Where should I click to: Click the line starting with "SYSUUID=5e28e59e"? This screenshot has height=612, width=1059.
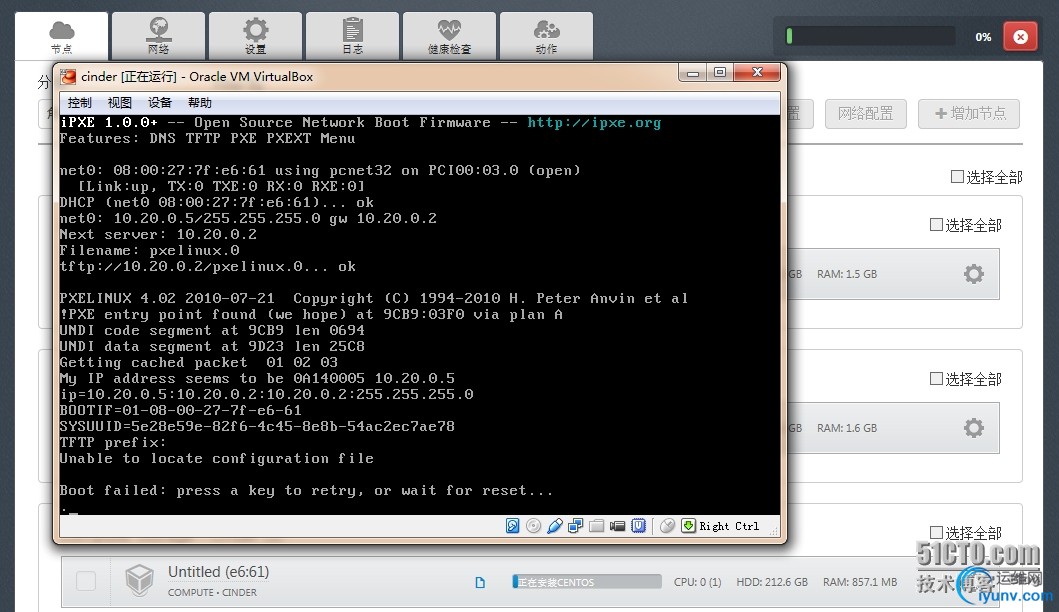[257, 426]
